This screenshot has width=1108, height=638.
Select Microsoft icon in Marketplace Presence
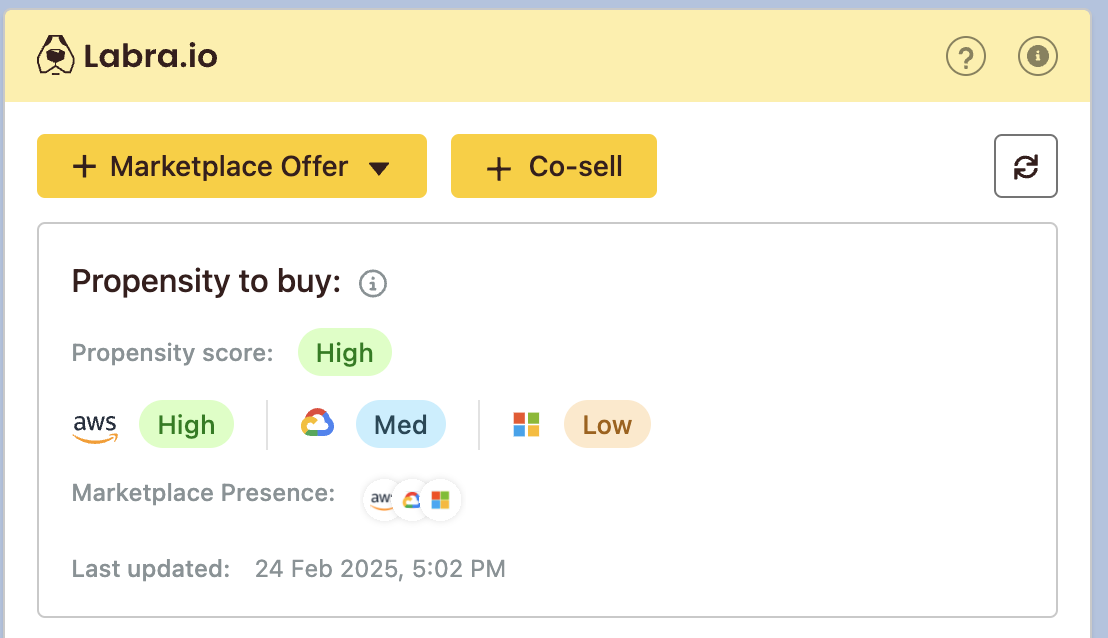tap(441, 500)
